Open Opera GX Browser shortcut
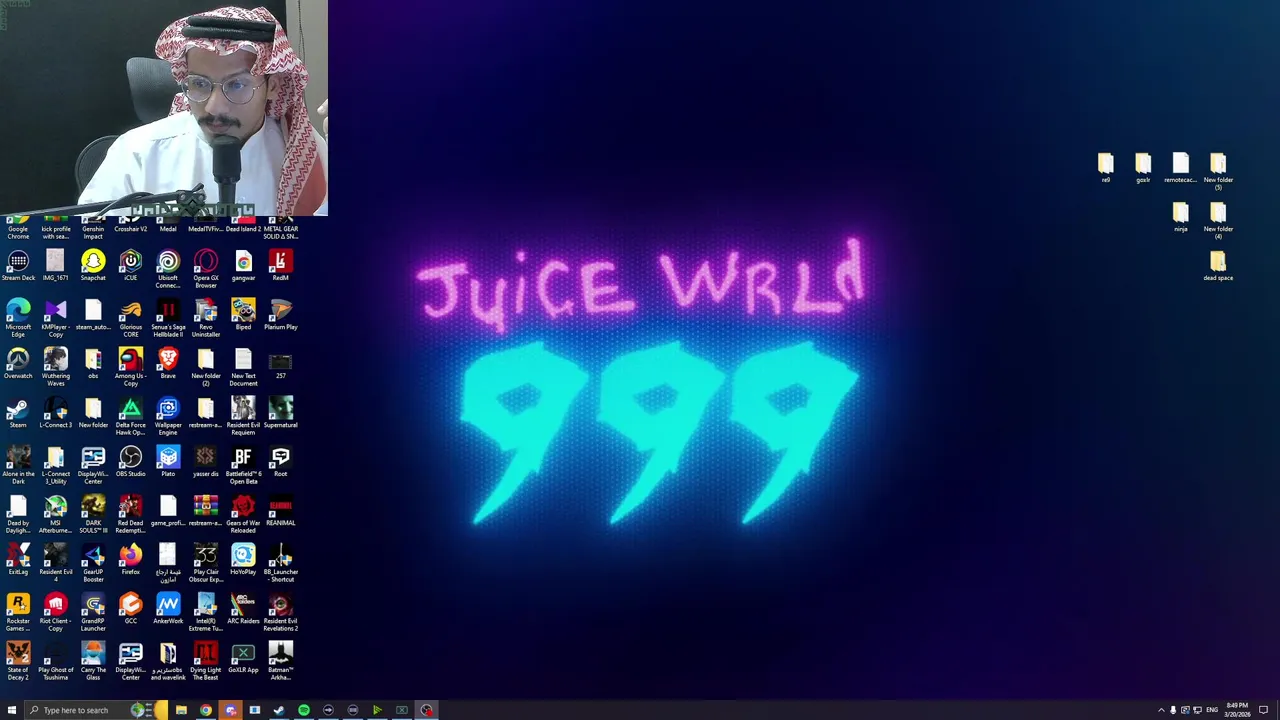Image resolution: width=1280 pixels, height=720 pixels. 206,269
